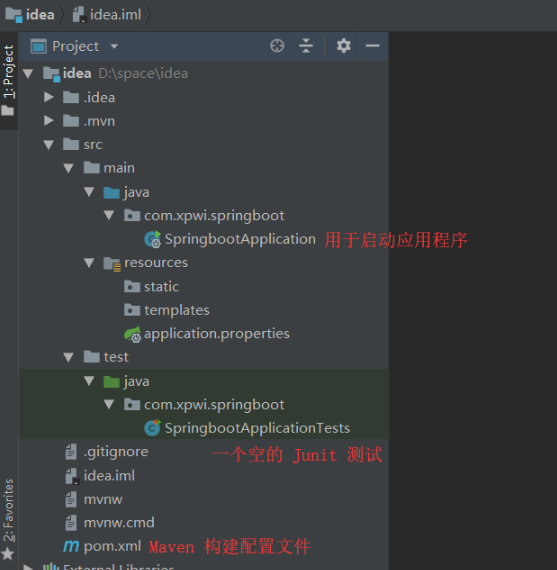
Task: Select the SpringbootApplication class name
Action: tap(240, 239)
